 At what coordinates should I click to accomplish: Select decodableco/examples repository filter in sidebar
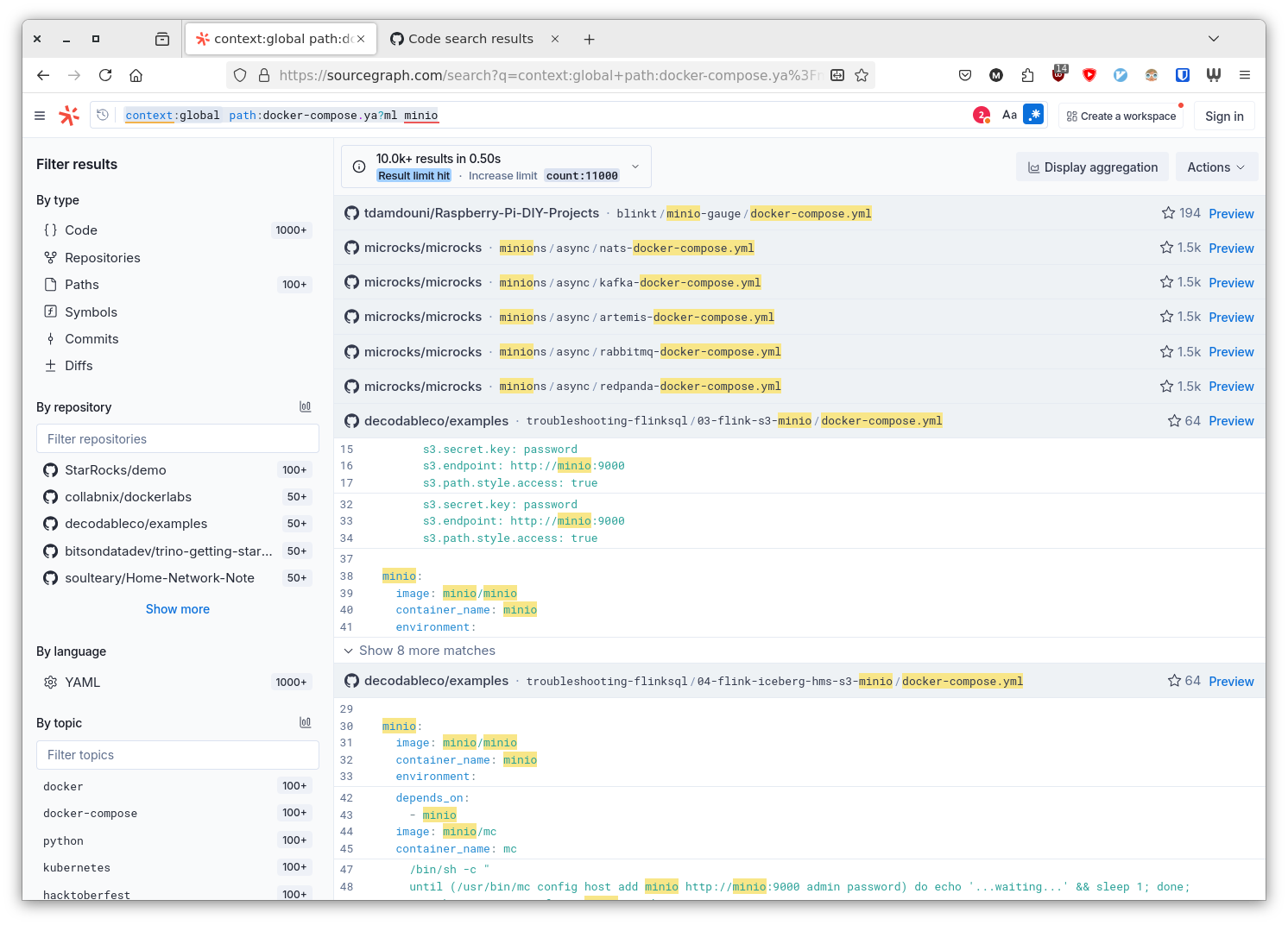coord(177,524)
